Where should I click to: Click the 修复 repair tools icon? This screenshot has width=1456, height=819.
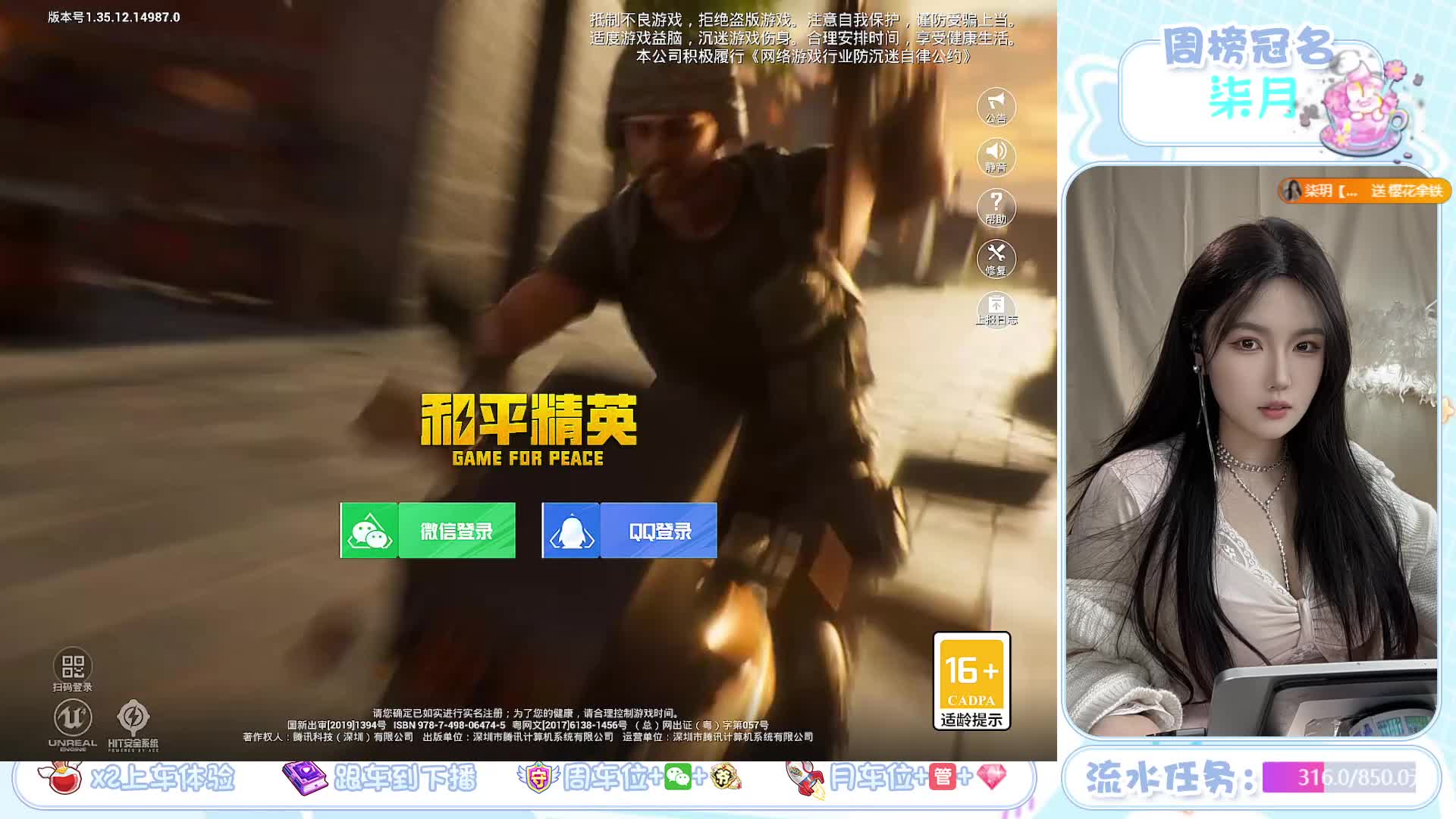[x=996, y=258]
